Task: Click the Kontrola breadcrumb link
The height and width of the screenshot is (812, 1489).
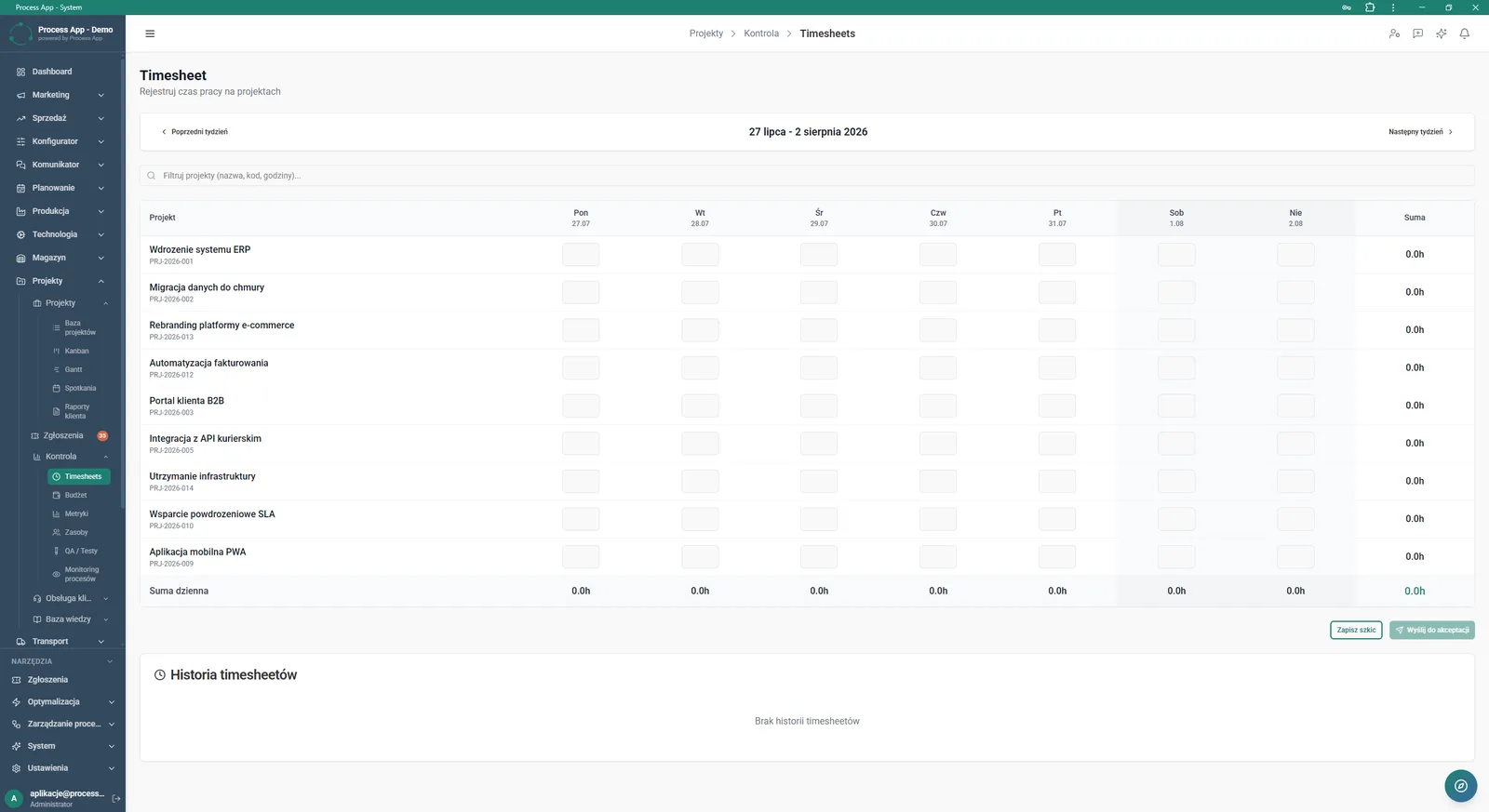Action: pos(761,33)
